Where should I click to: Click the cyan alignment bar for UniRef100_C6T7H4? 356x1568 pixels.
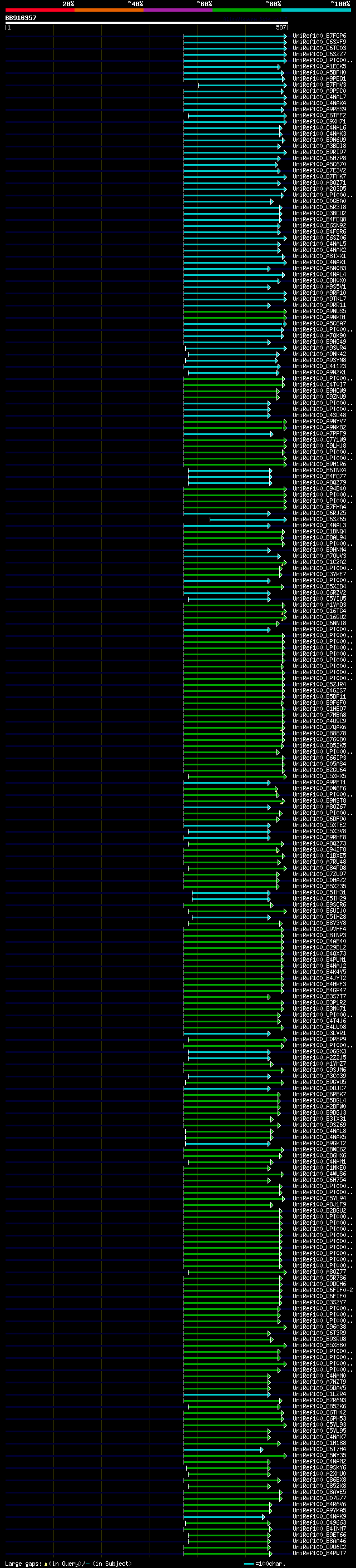coord(224,1450)
